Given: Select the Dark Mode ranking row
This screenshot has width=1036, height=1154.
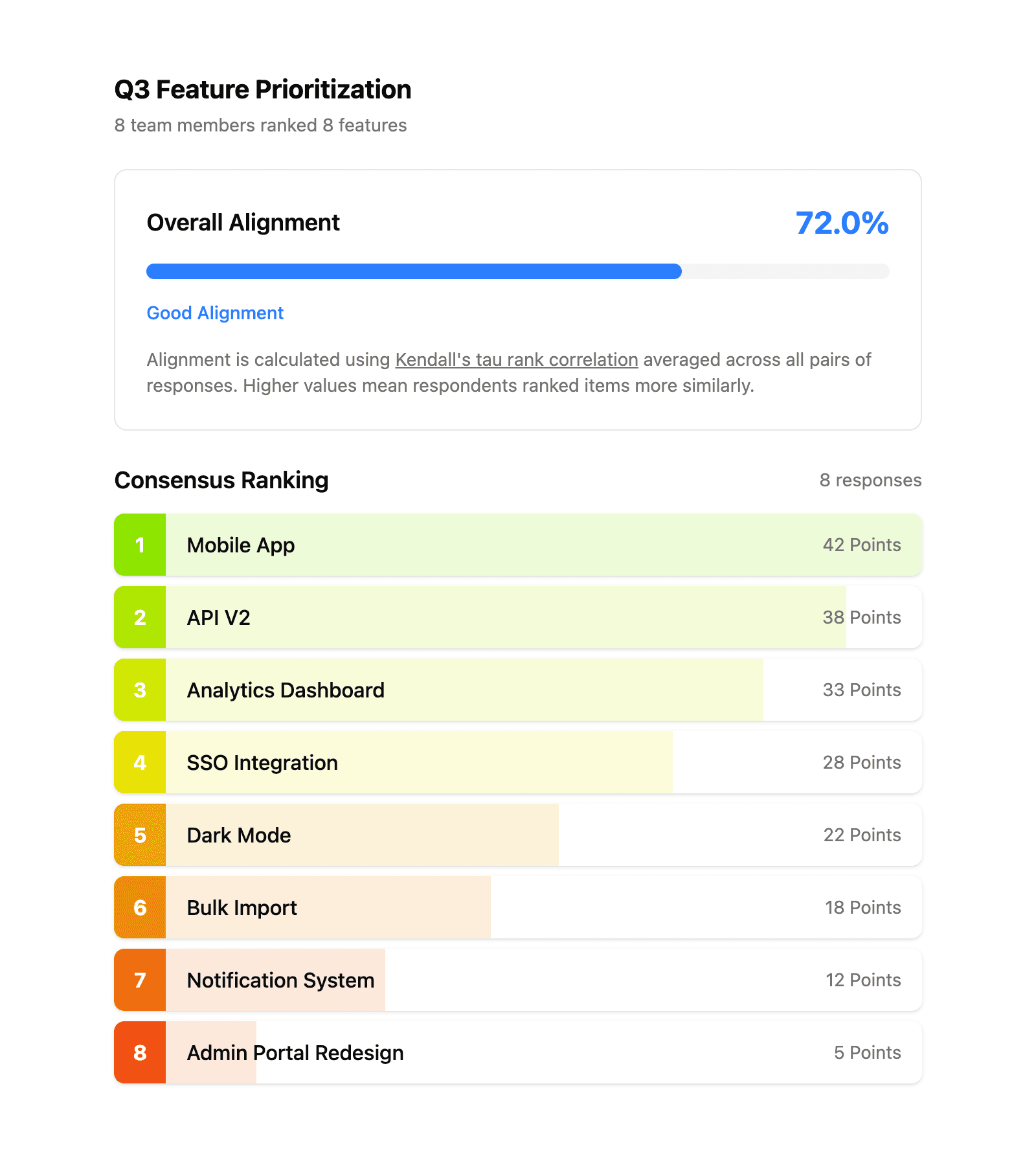Looking at the screenshot, I should click(x=518, y=835).
